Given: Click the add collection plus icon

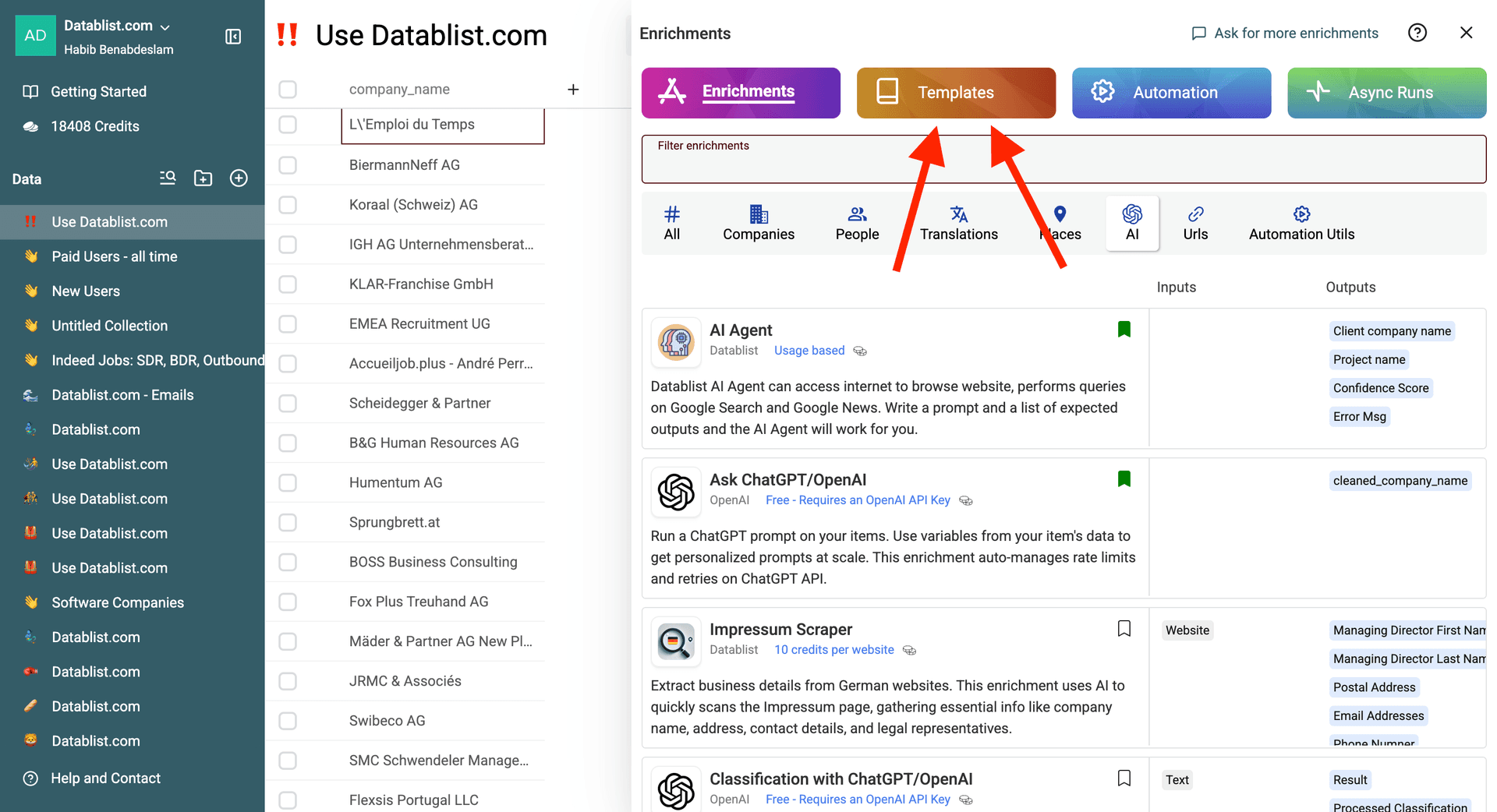Looking at the screenshot, I should click(x=239, y=178).
